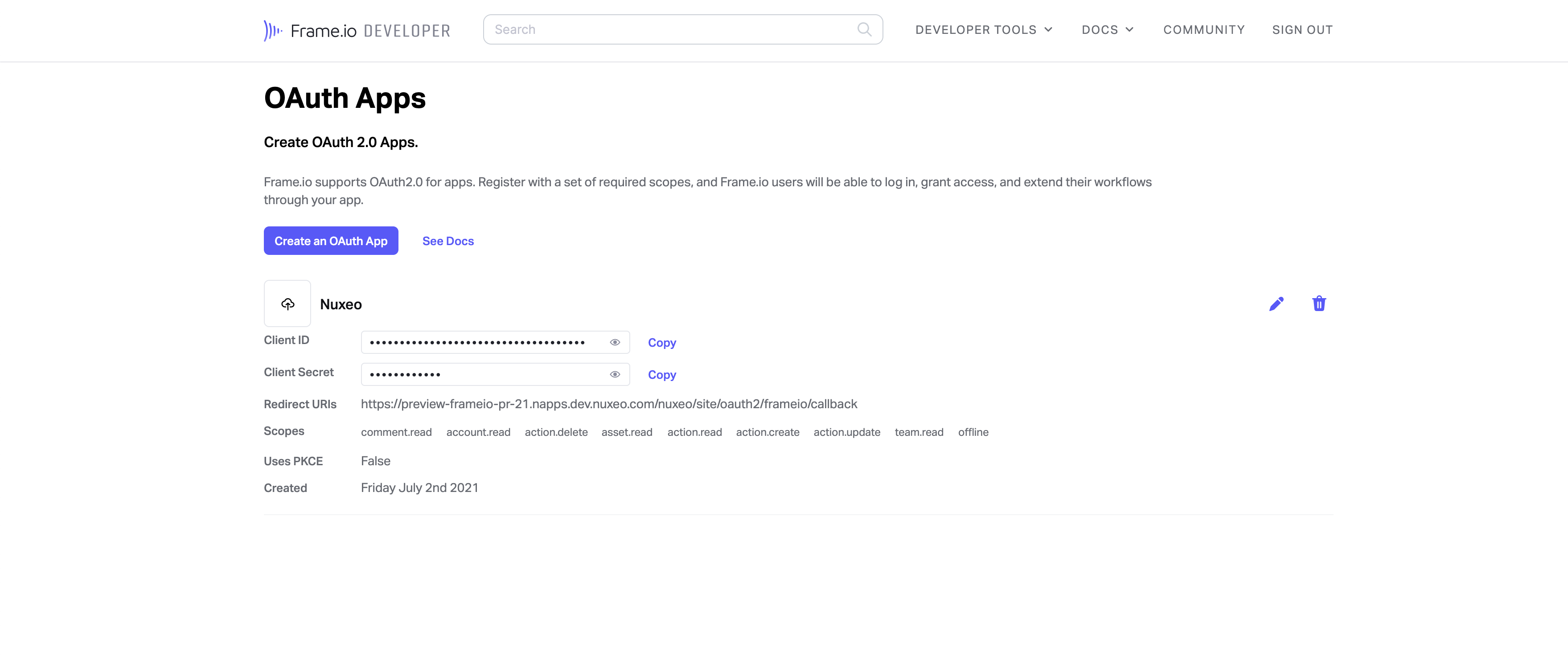This screenshot has height=664, width=1568.
Task: Expand the Docs menu
Action: click(x=1107, y=30)
